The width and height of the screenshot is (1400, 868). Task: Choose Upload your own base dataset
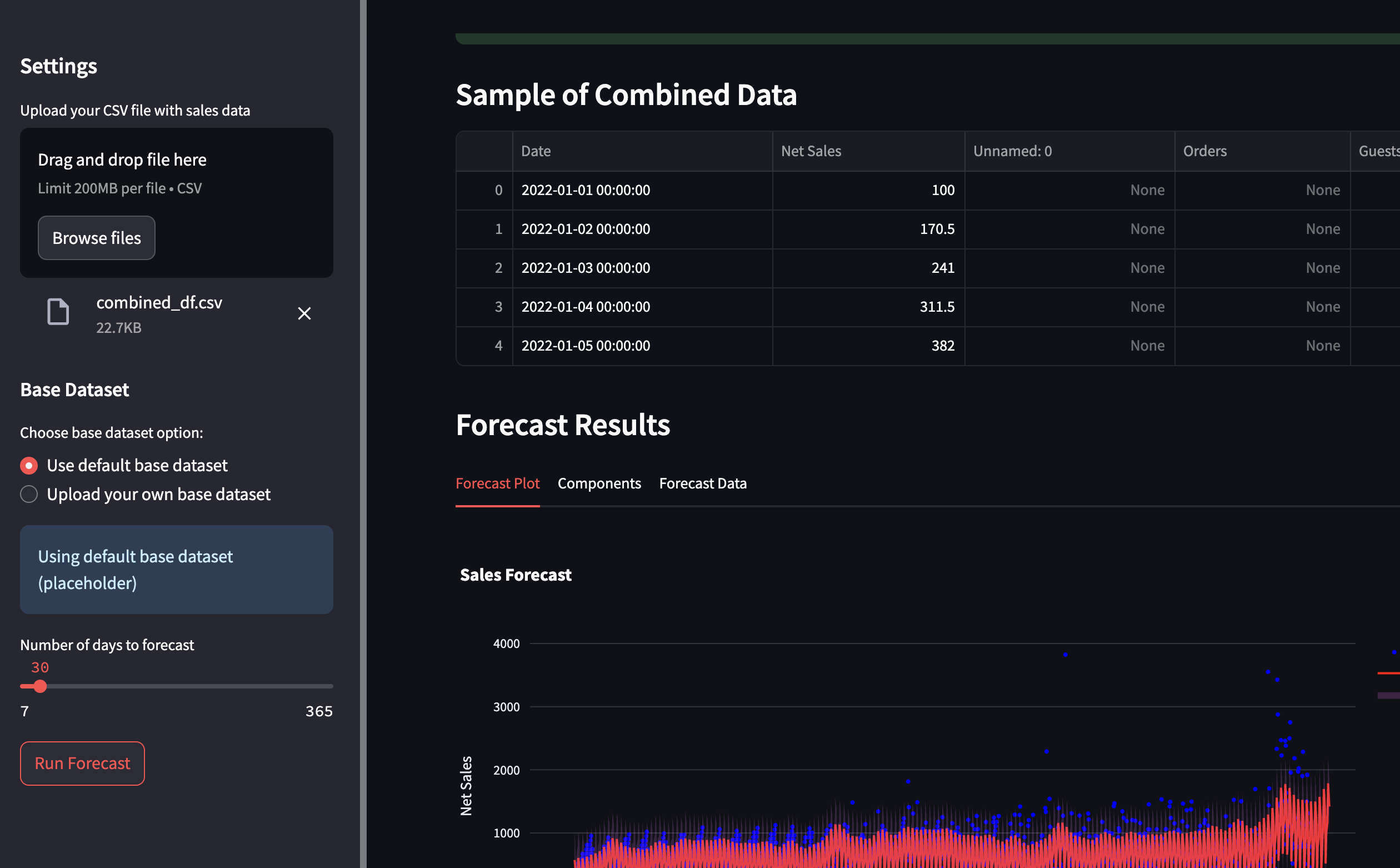coord(29,494)
